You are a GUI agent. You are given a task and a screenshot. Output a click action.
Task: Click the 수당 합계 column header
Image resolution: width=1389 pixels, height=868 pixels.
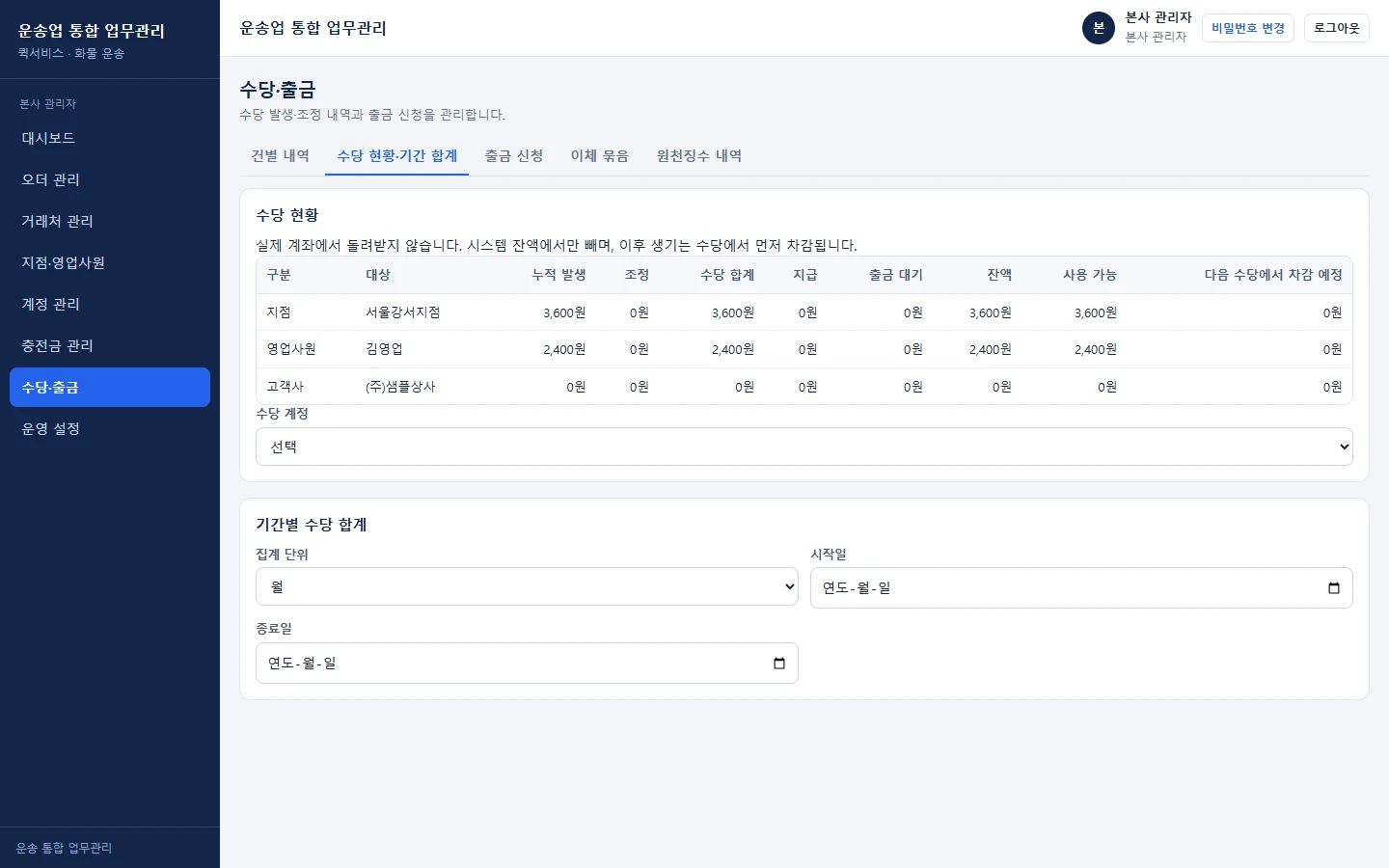[x=727, y=275]
